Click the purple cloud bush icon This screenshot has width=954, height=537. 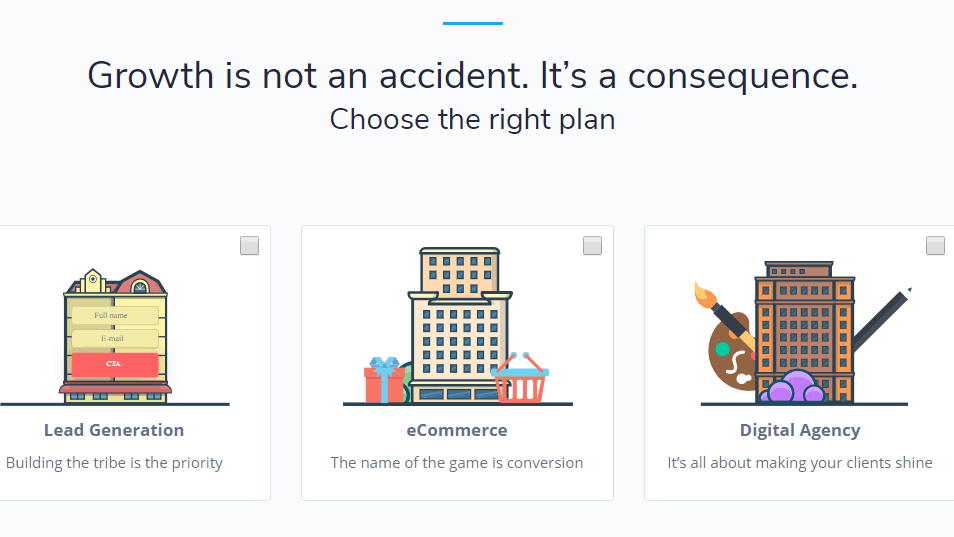(x=795, y=387)
